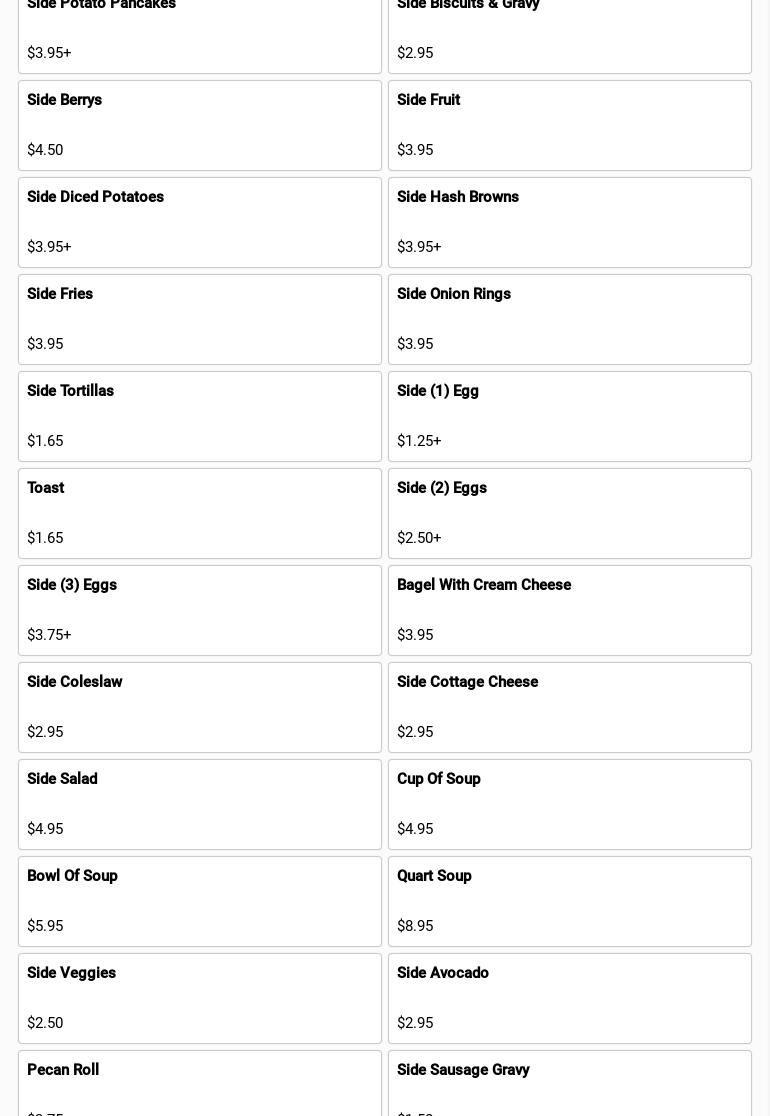Select Side Avocado item
This screenshot has height=1116, width=770.
(569, 998)
